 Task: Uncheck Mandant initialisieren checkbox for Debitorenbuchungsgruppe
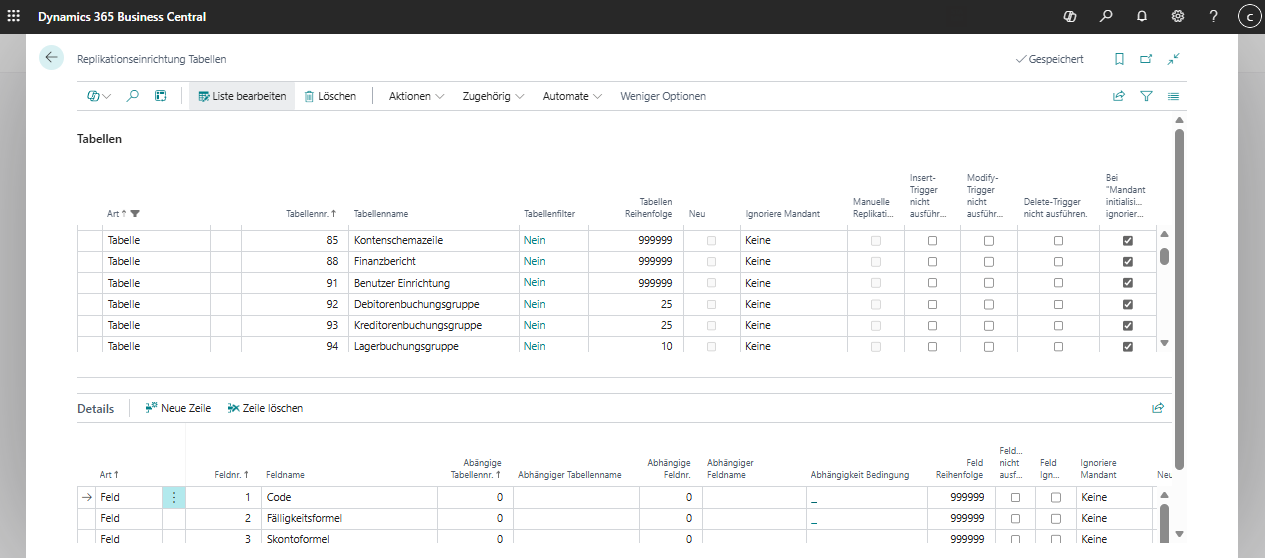point(1128,304)
